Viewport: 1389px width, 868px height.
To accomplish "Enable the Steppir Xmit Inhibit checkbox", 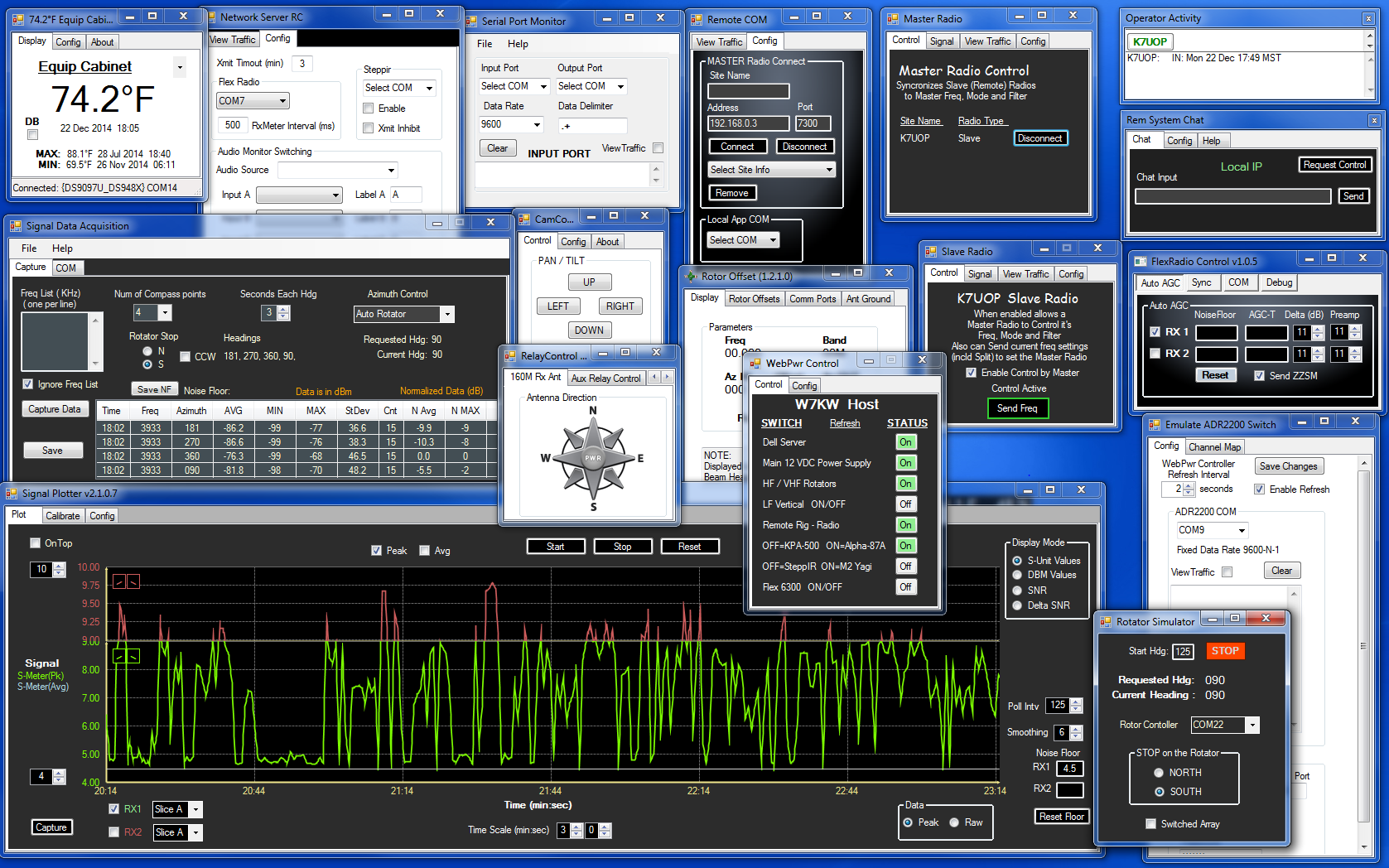I will point(369,128).
